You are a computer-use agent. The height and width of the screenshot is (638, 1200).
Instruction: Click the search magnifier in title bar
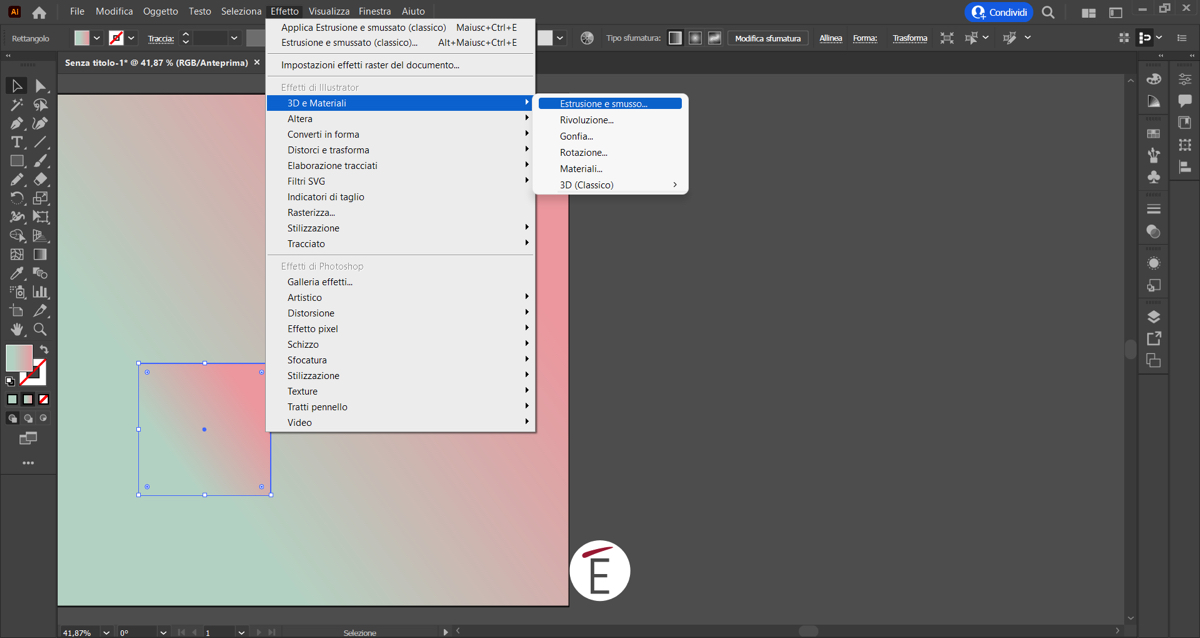click(x=1048, y=12)
